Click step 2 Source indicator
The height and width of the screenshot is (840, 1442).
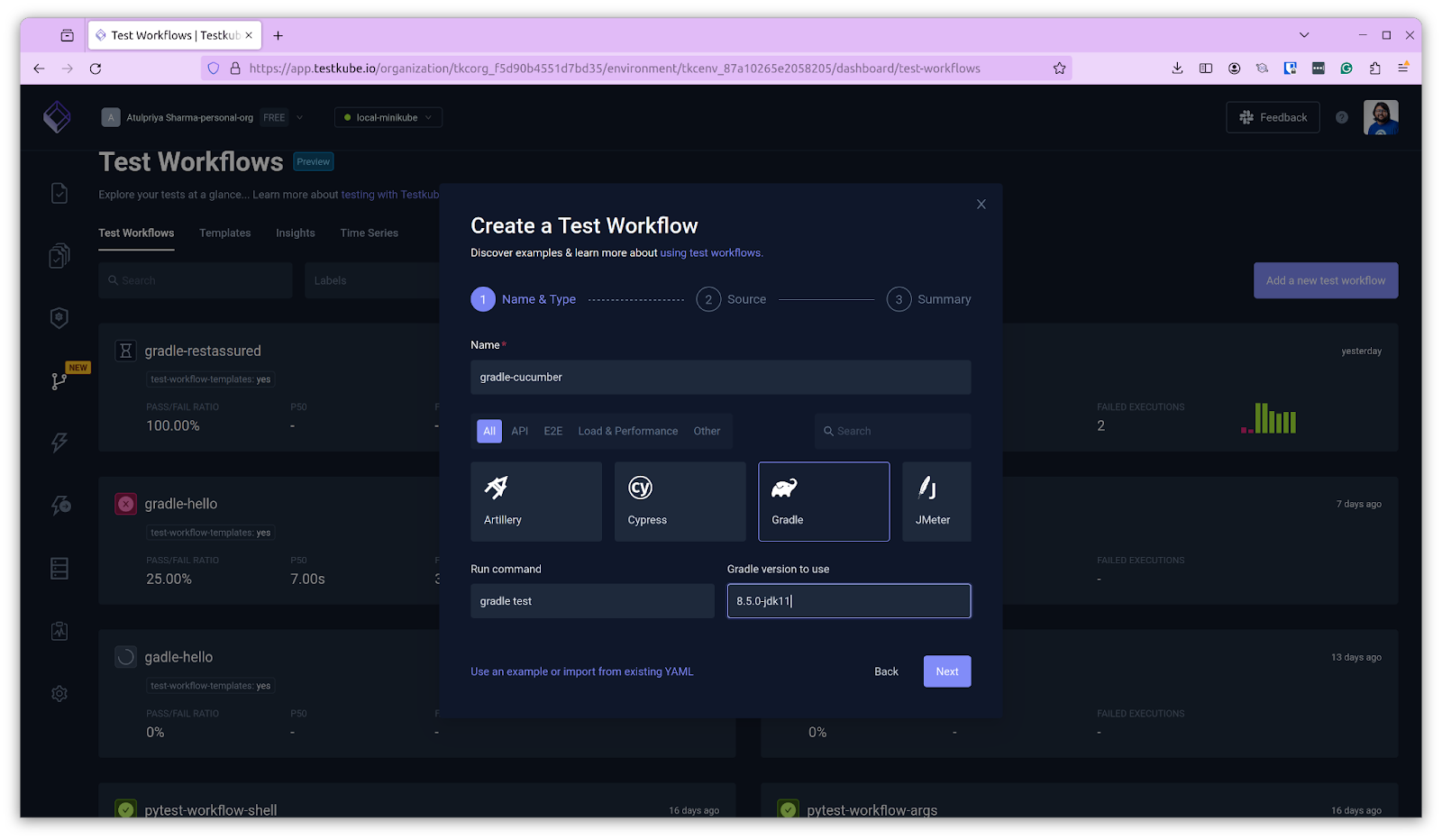[731, 299]
